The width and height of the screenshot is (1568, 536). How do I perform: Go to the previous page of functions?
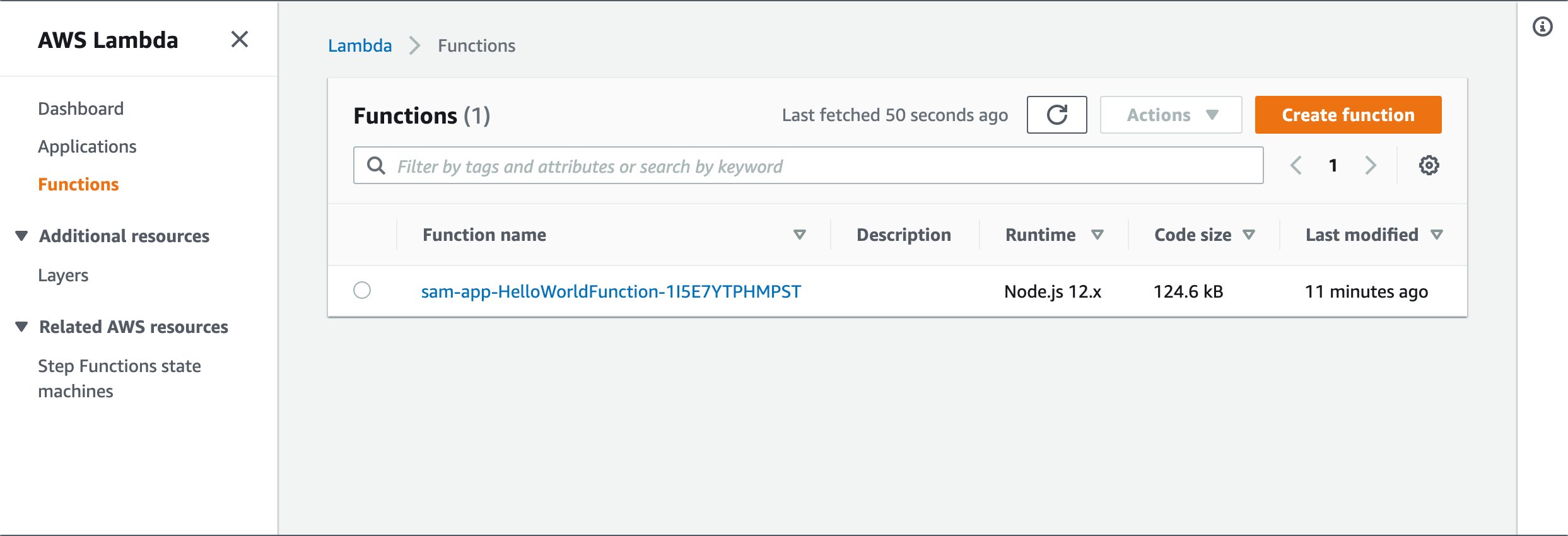1296,165
